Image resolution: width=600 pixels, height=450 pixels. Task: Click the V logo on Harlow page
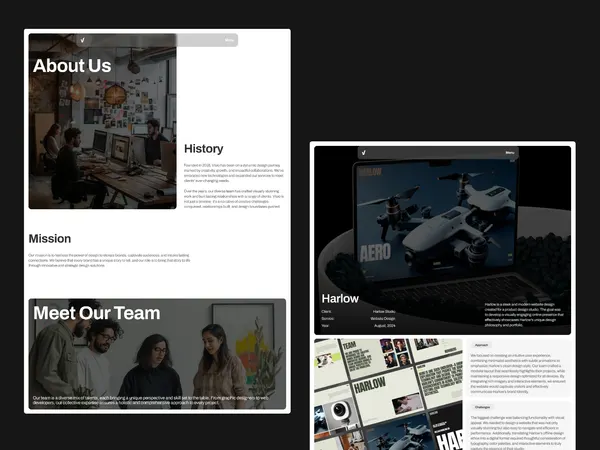point(364,153)
